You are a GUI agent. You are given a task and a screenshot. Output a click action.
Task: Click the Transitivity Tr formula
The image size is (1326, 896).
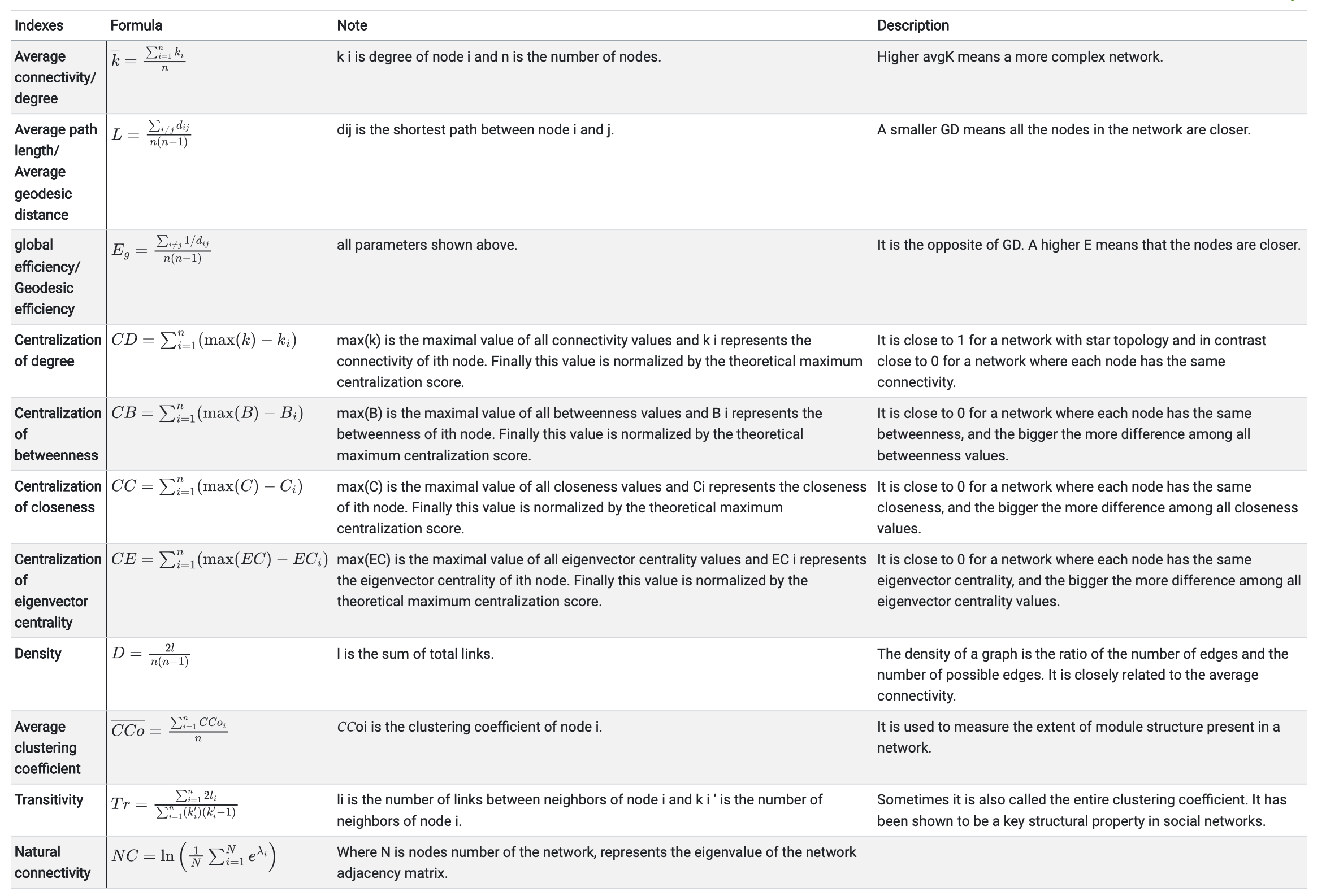174,804
